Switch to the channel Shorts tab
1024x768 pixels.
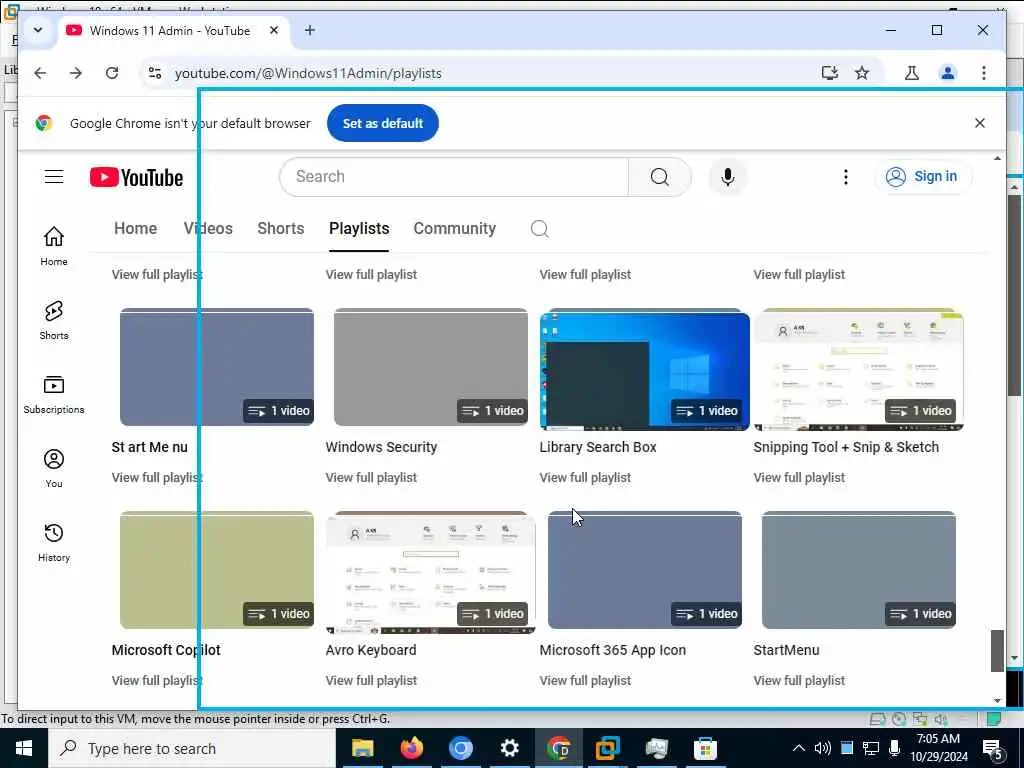[281, 229]
